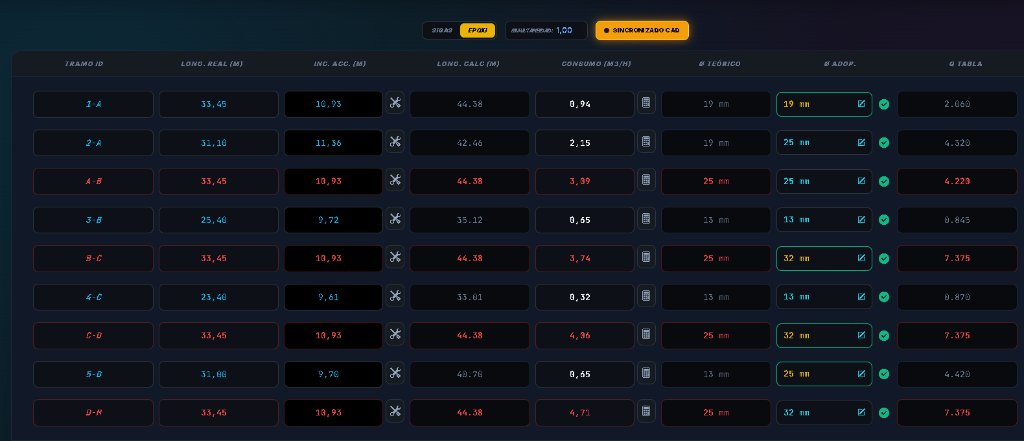Open adopted diameter 25 mm field in row A-B
The image size is (1024, 441).
[824, 181]
